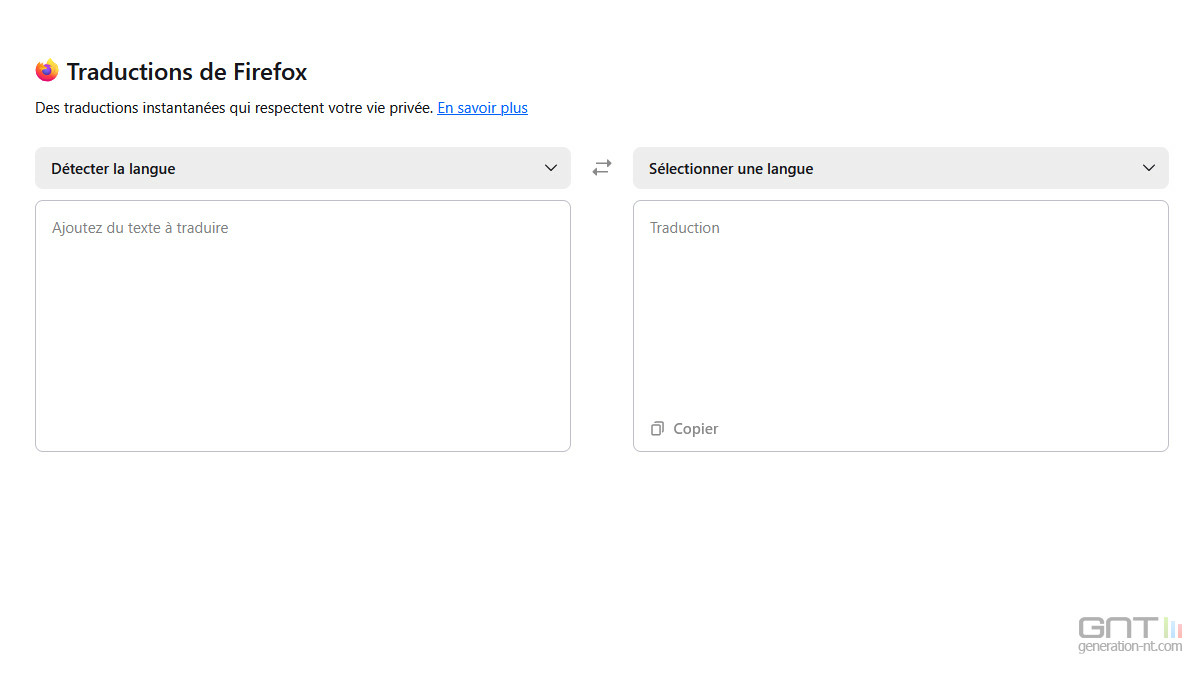Screen dimensions: 1200x675
Task: Click the copy icon beside Copier
Action: tap(657, 429)
